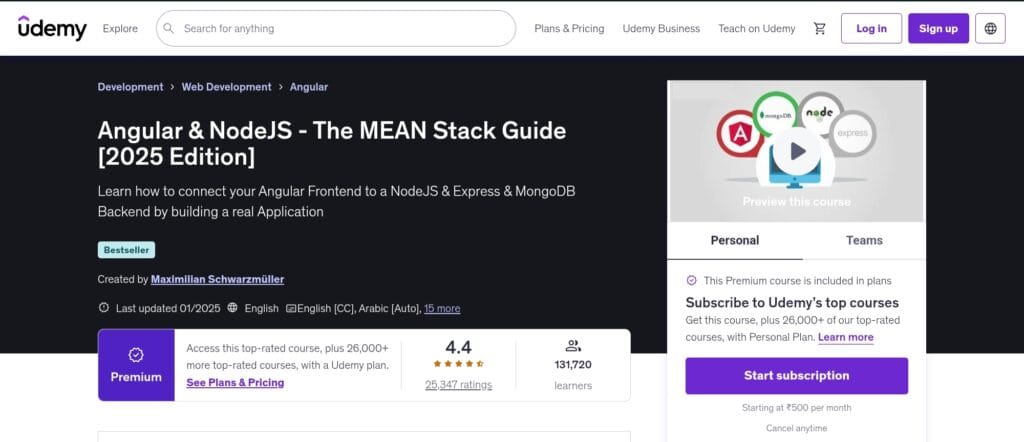View the 25,347 ratings link
The width and height of the screenshot is (1024, 442).
click(458, 384)
